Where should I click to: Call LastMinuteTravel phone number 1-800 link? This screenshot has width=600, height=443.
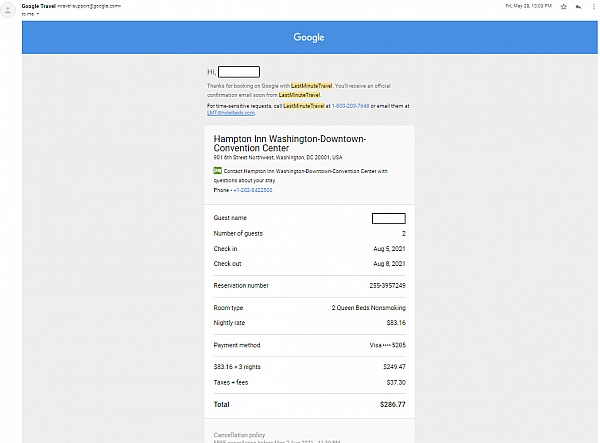pyautogui.click(x=350, y=106)
